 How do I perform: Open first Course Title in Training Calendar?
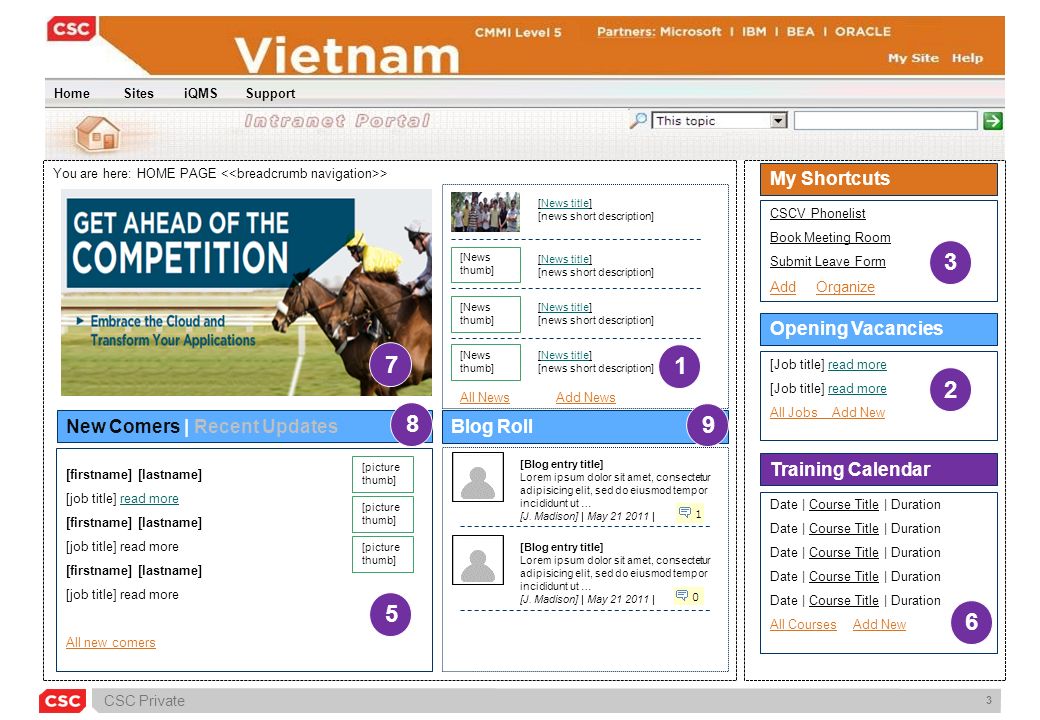[844, 505]
